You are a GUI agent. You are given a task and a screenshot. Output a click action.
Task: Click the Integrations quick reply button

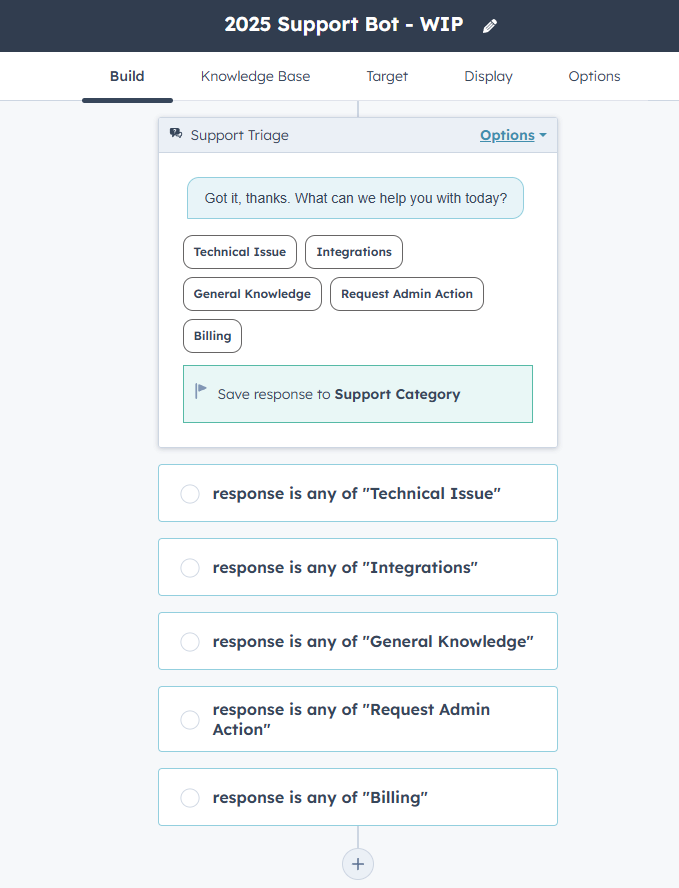click(354, 252)
